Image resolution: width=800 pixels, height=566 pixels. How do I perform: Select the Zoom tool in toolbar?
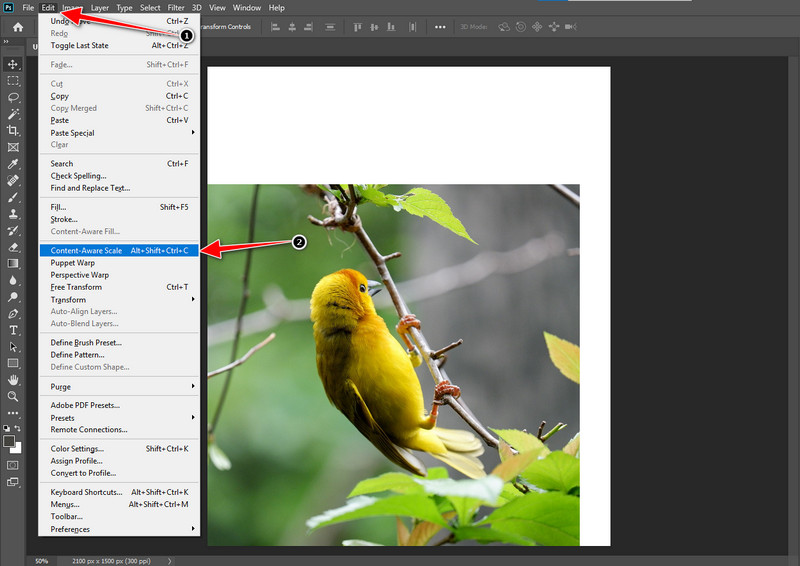(x=13, y=397)
